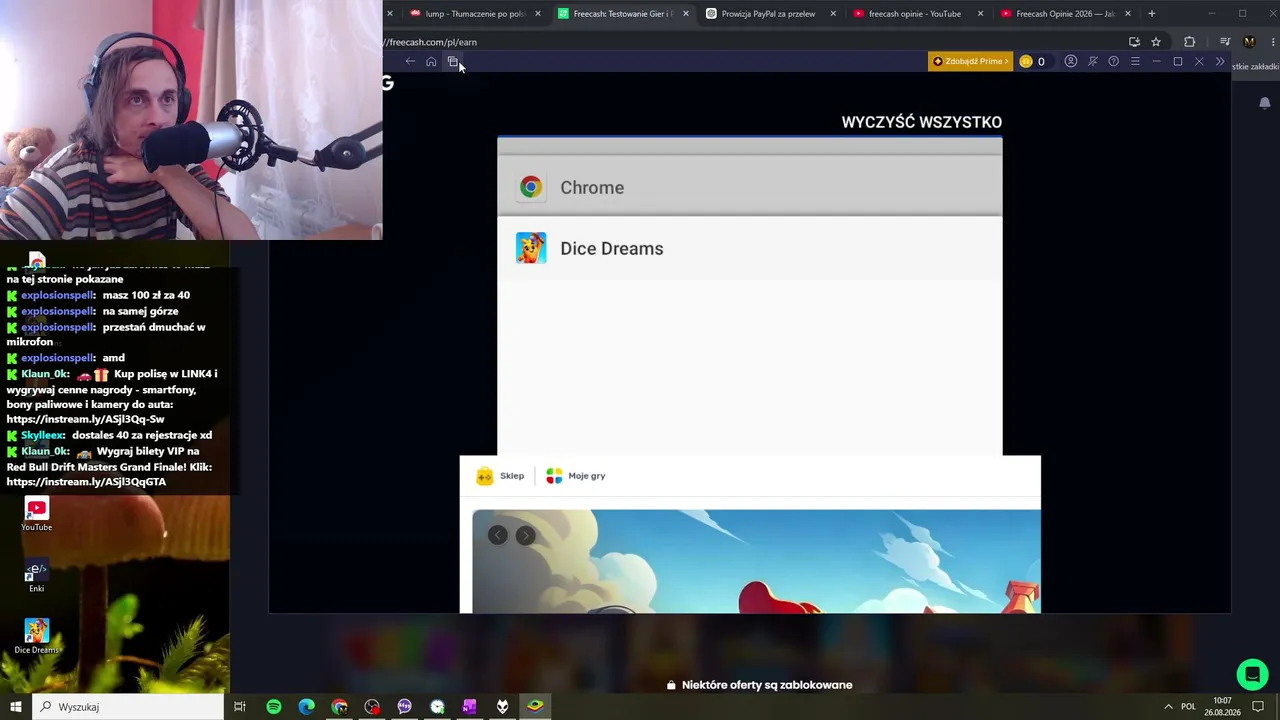Click the Niektóre oferty są zablokowane notice
The image size is (1280, 720).
[760, 685]
